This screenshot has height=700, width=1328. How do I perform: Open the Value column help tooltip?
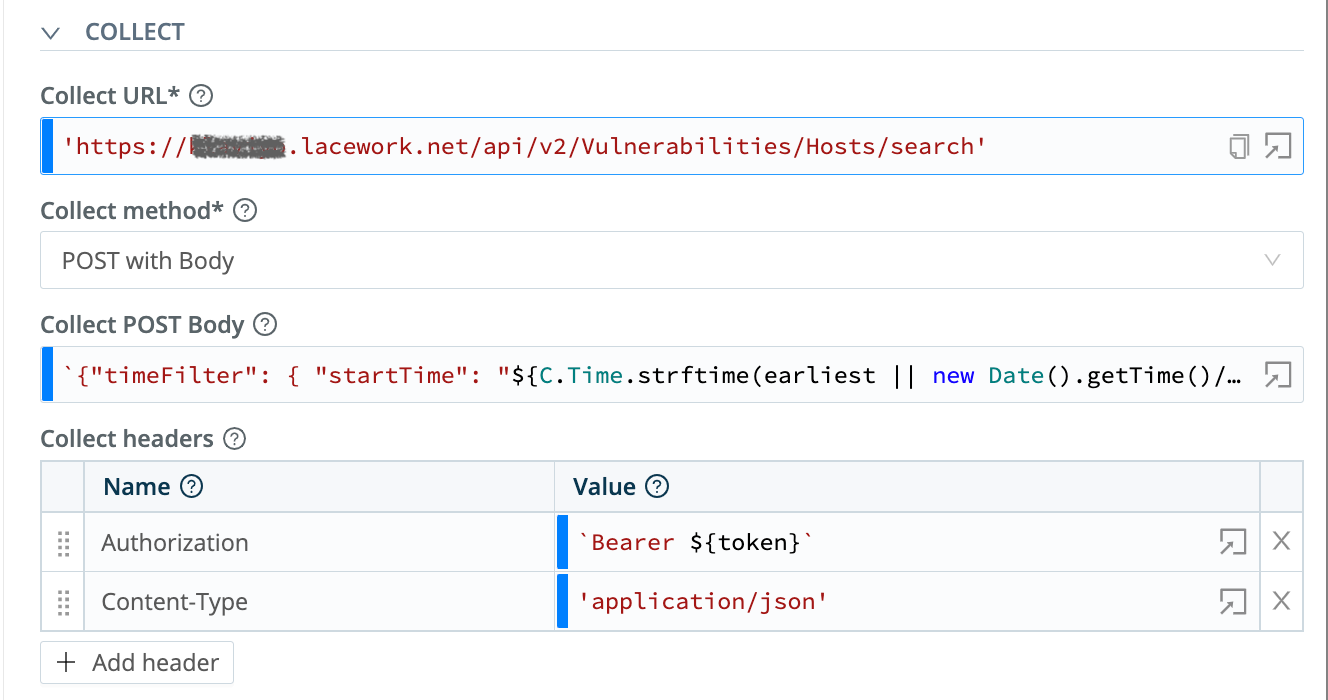coord(657,486)
